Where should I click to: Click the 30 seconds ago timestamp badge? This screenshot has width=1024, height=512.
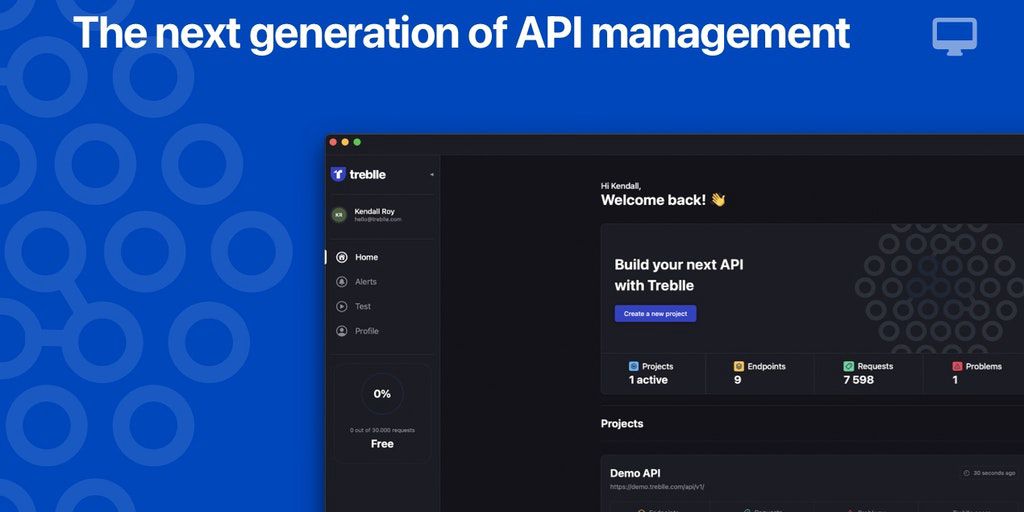989,473
